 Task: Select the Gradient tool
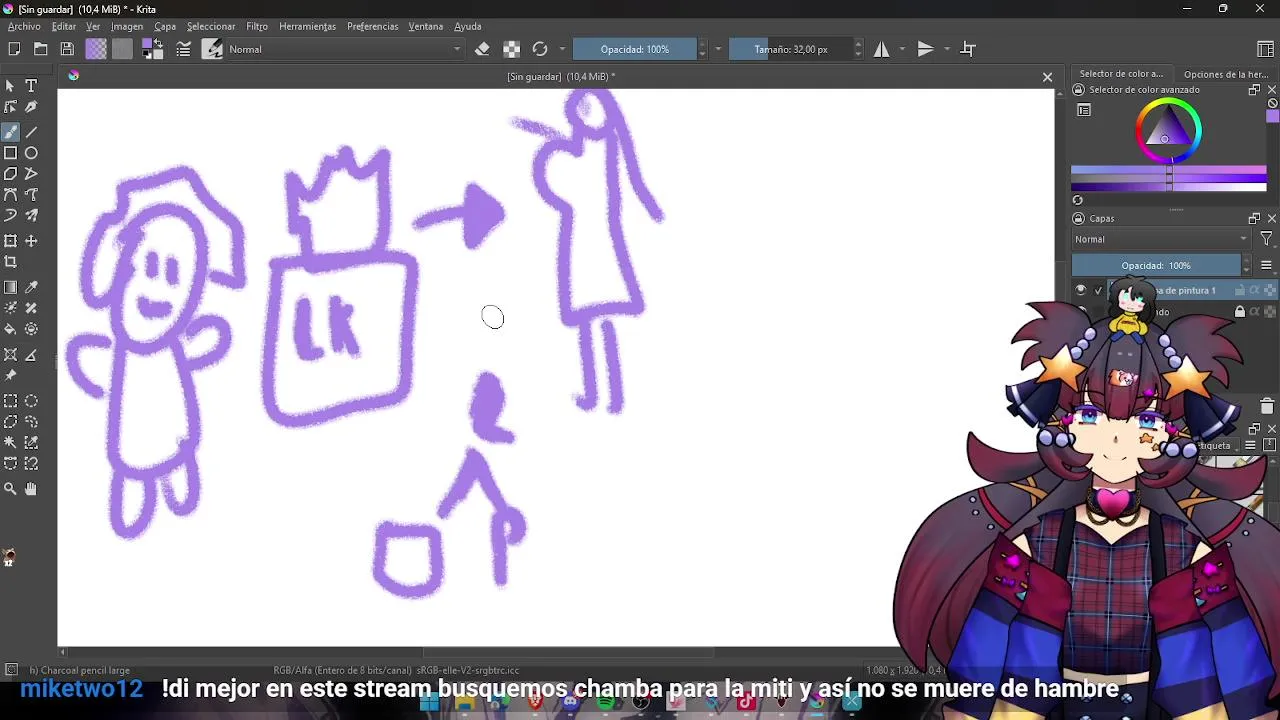[x=10, y=287]
